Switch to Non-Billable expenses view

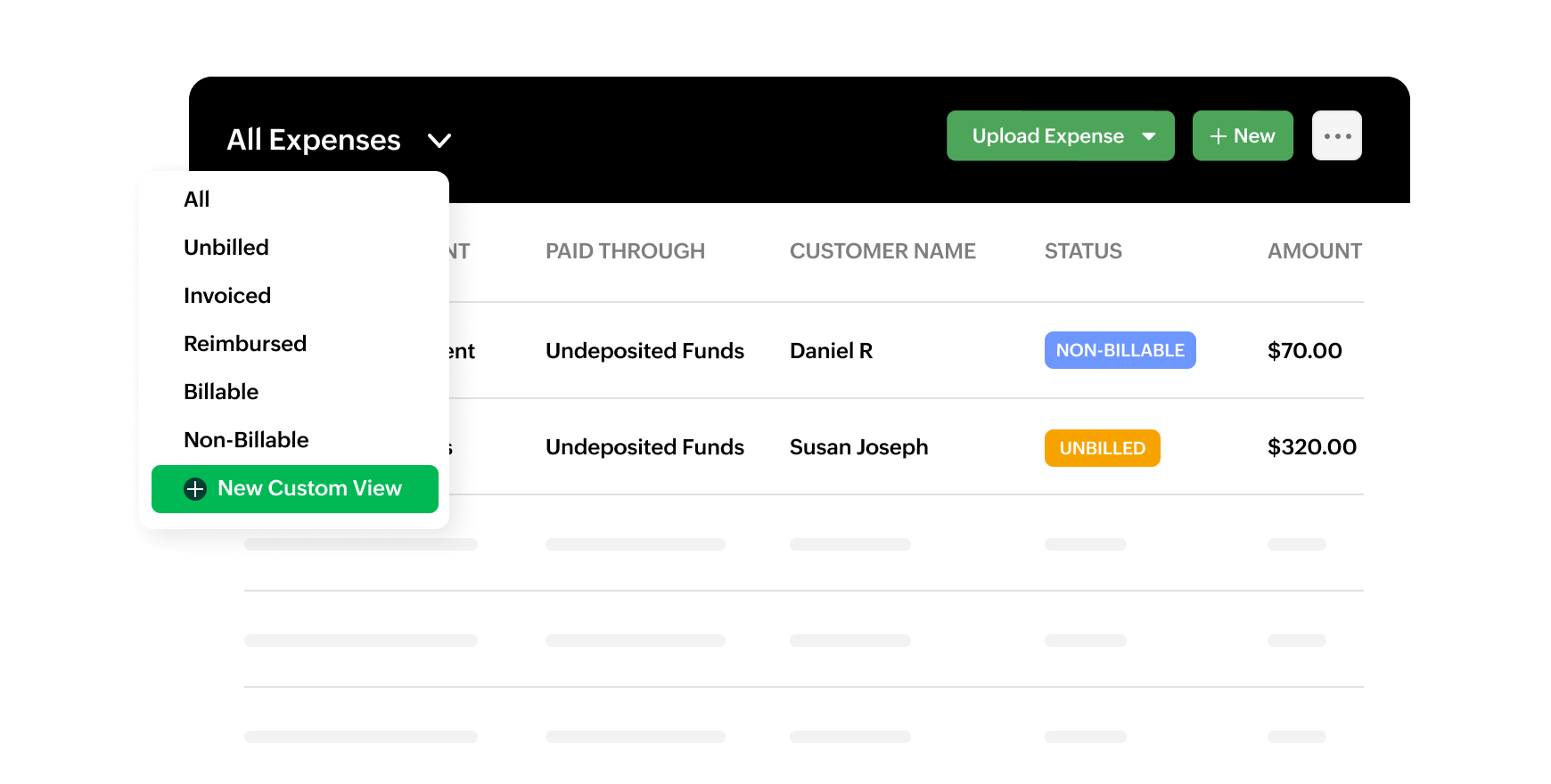tap(246, 440)
